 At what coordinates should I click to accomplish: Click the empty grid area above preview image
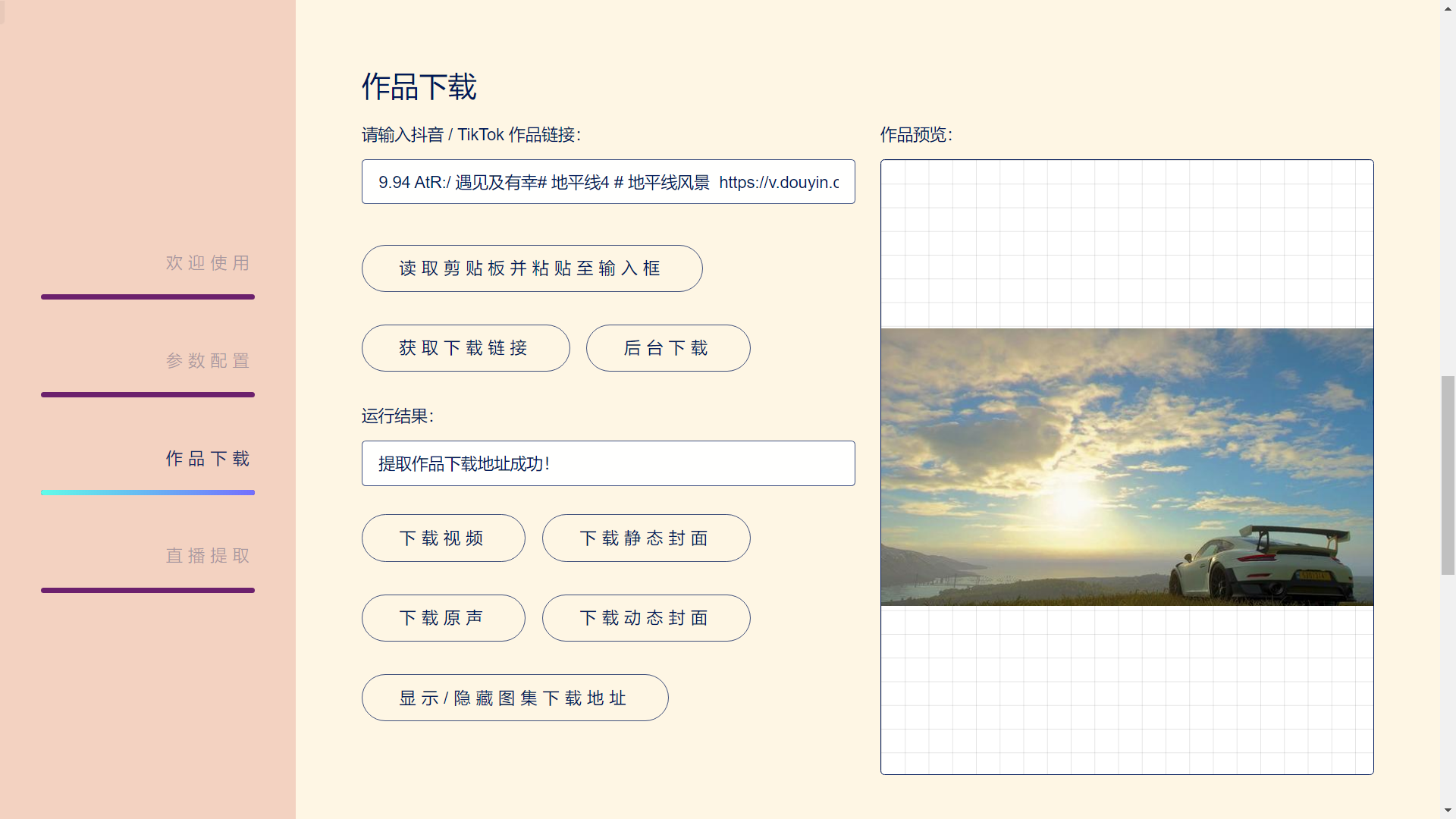coord(1126,243)
